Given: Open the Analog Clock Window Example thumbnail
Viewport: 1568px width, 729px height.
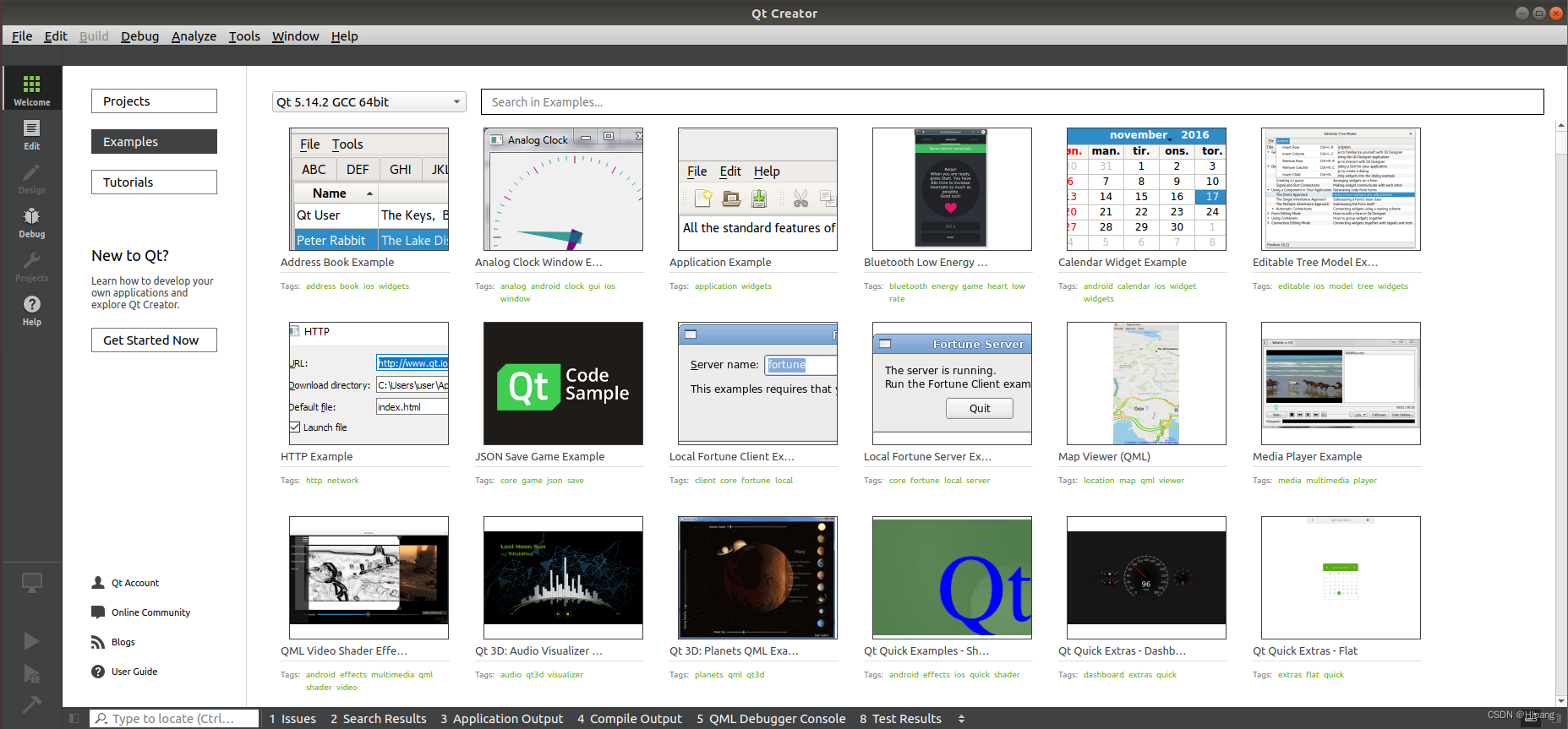Looking at the screenshot, I should coord(563,189).
